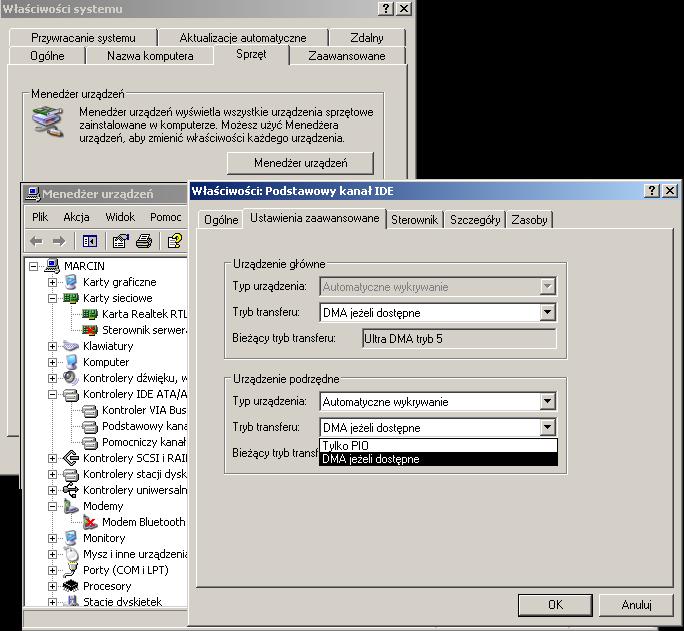Click the Anuluj button
Screen dimensions: 684x631
point(636,605)
